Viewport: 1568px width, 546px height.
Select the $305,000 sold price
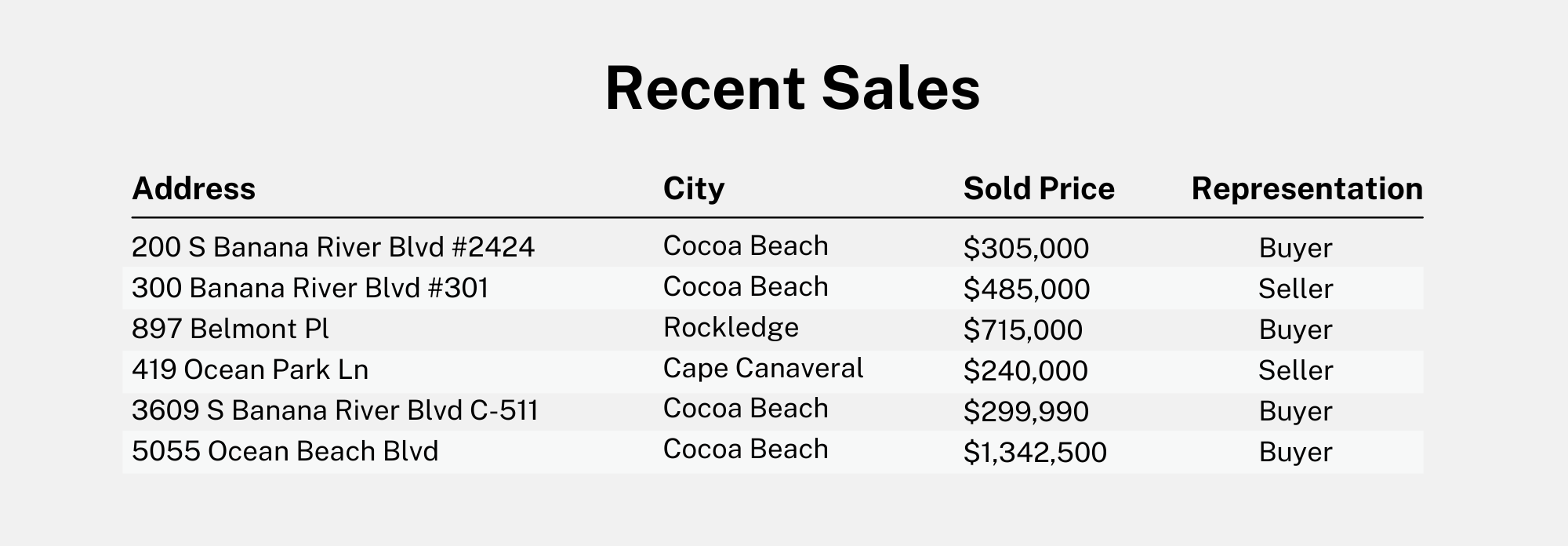pos(1026,248)
